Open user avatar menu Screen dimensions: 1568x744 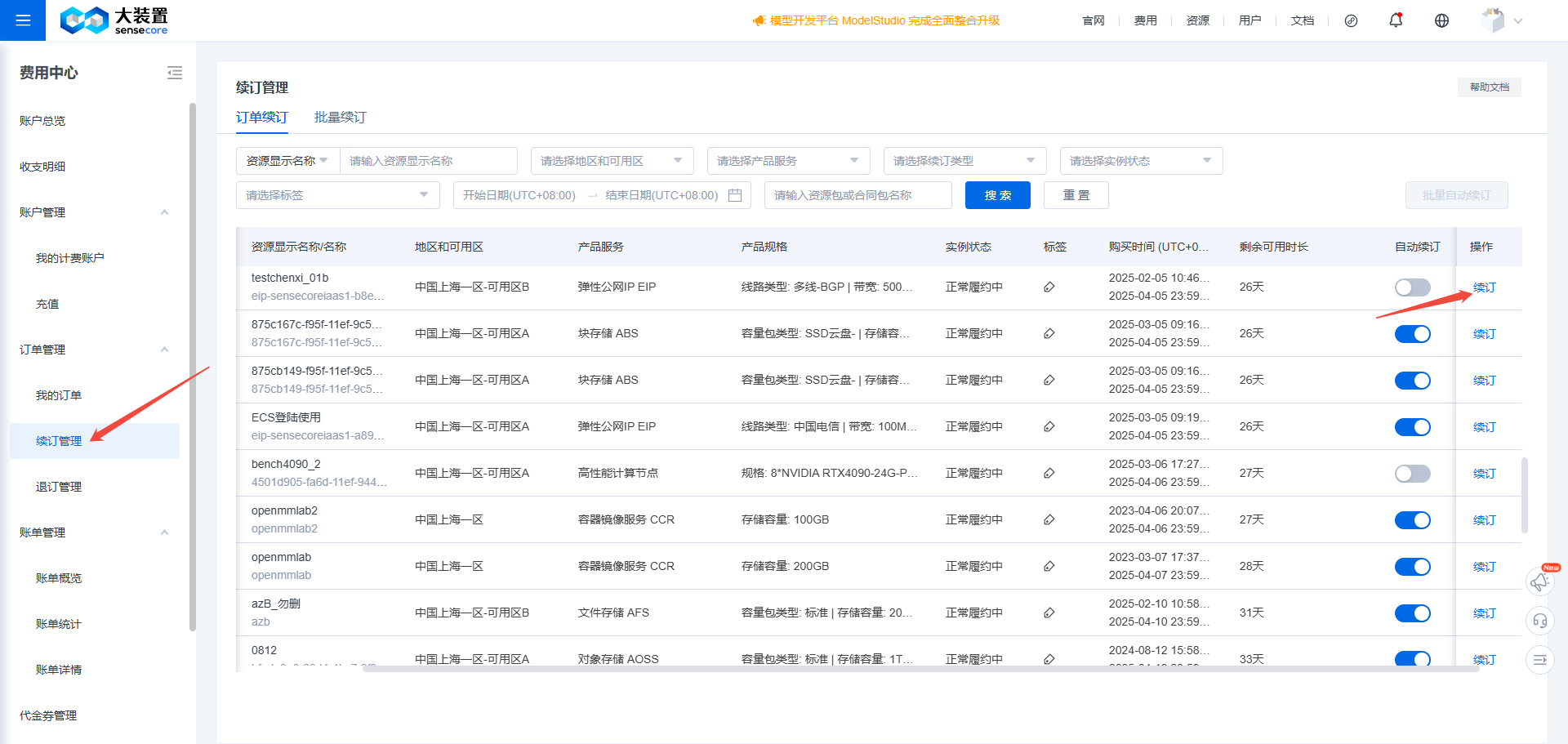(x=1502, y=20)
